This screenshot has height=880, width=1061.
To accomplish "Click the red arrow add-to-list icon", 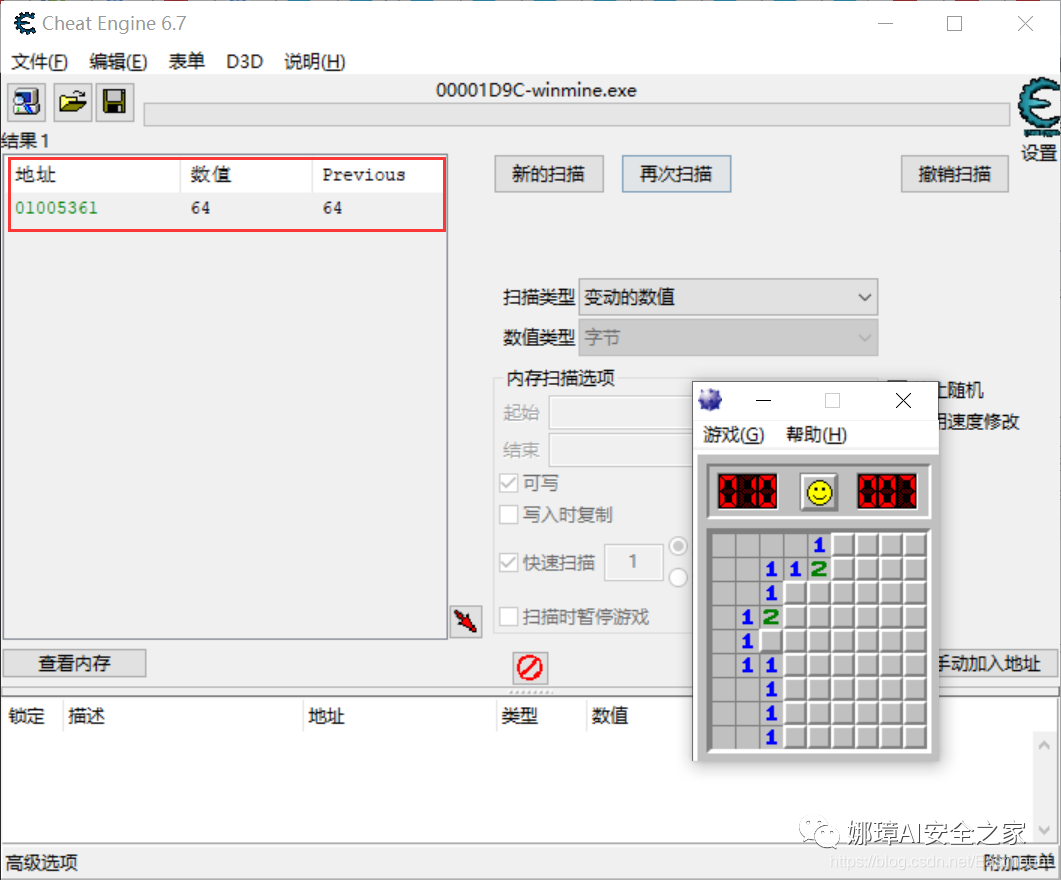I will pos(466,620).
